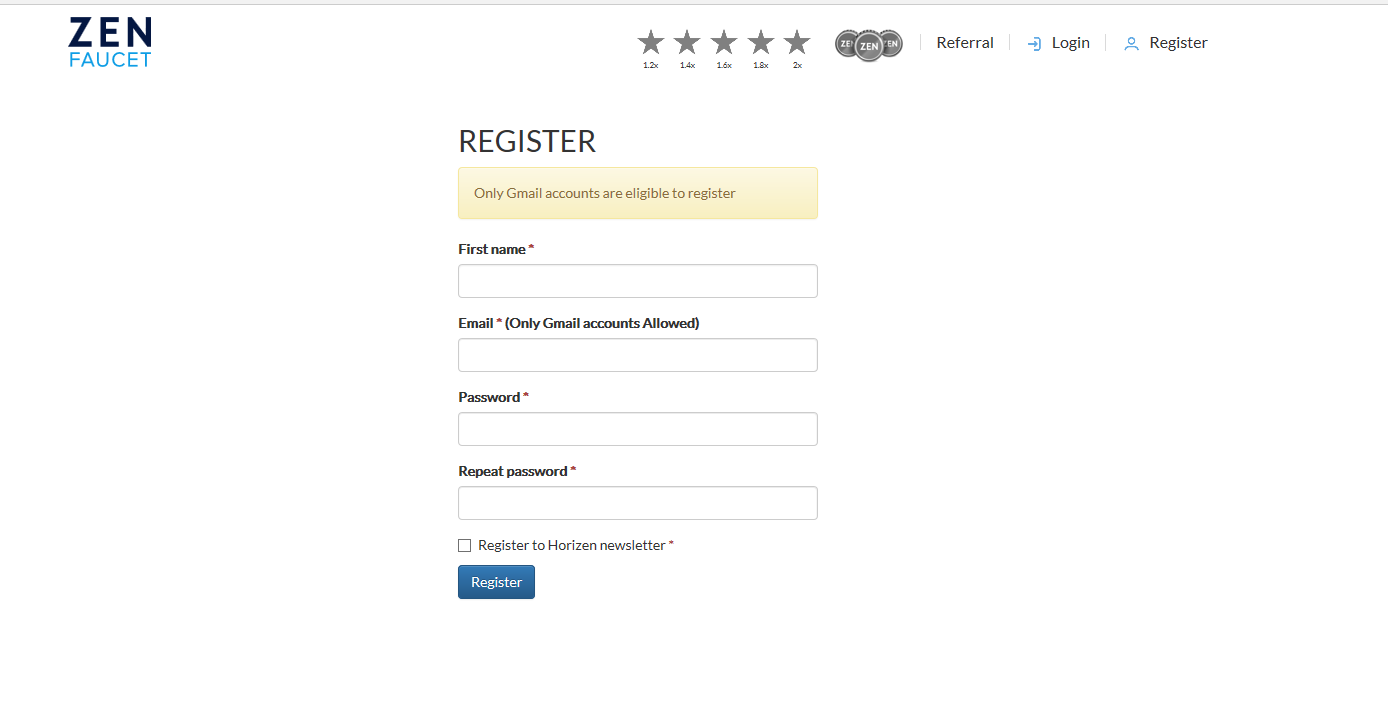Viewport: 1388px width, 722px height.
Task: Click the Gmail-only eligibility notice banner
Action: tap(638, 193)
